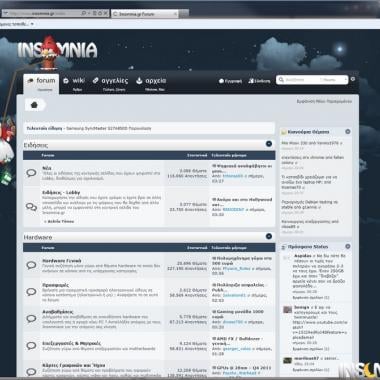The width and height of the screenshot is (380, 380).
Task: Click the magnifier icon in the site search box
Action: (281, 80)
